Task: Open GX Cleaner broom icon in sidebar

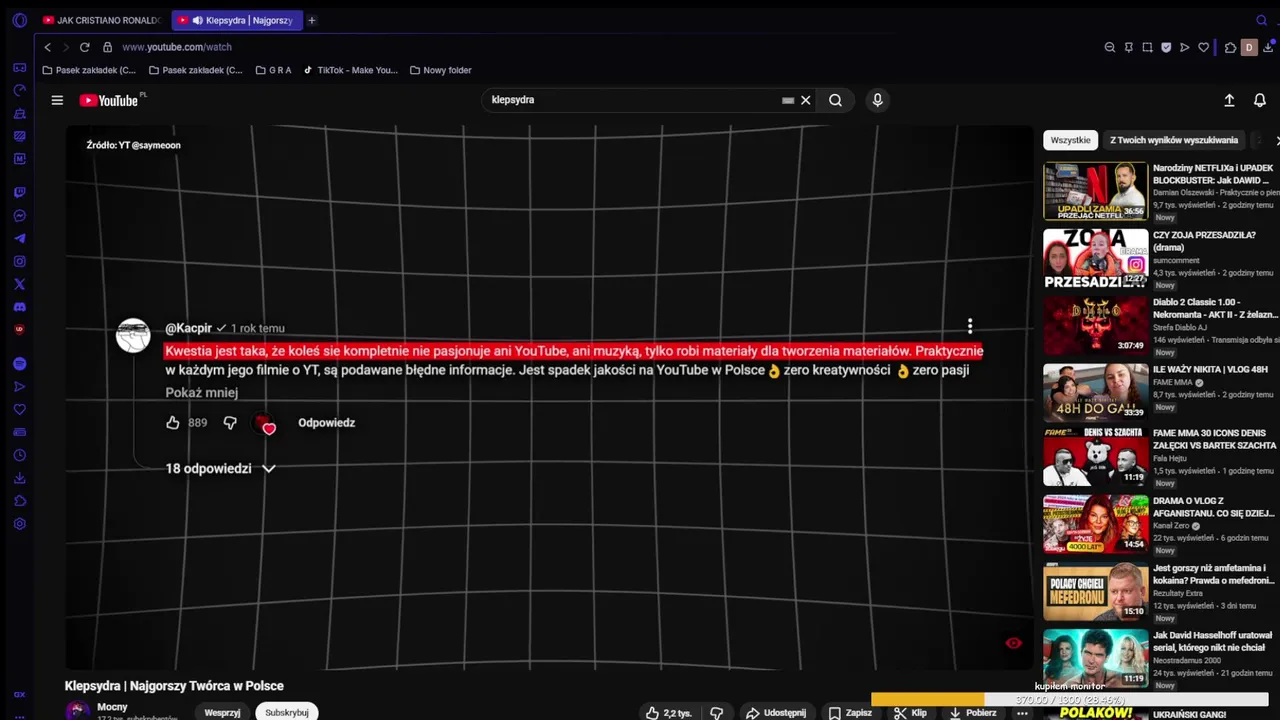Action: coord(19,114)
